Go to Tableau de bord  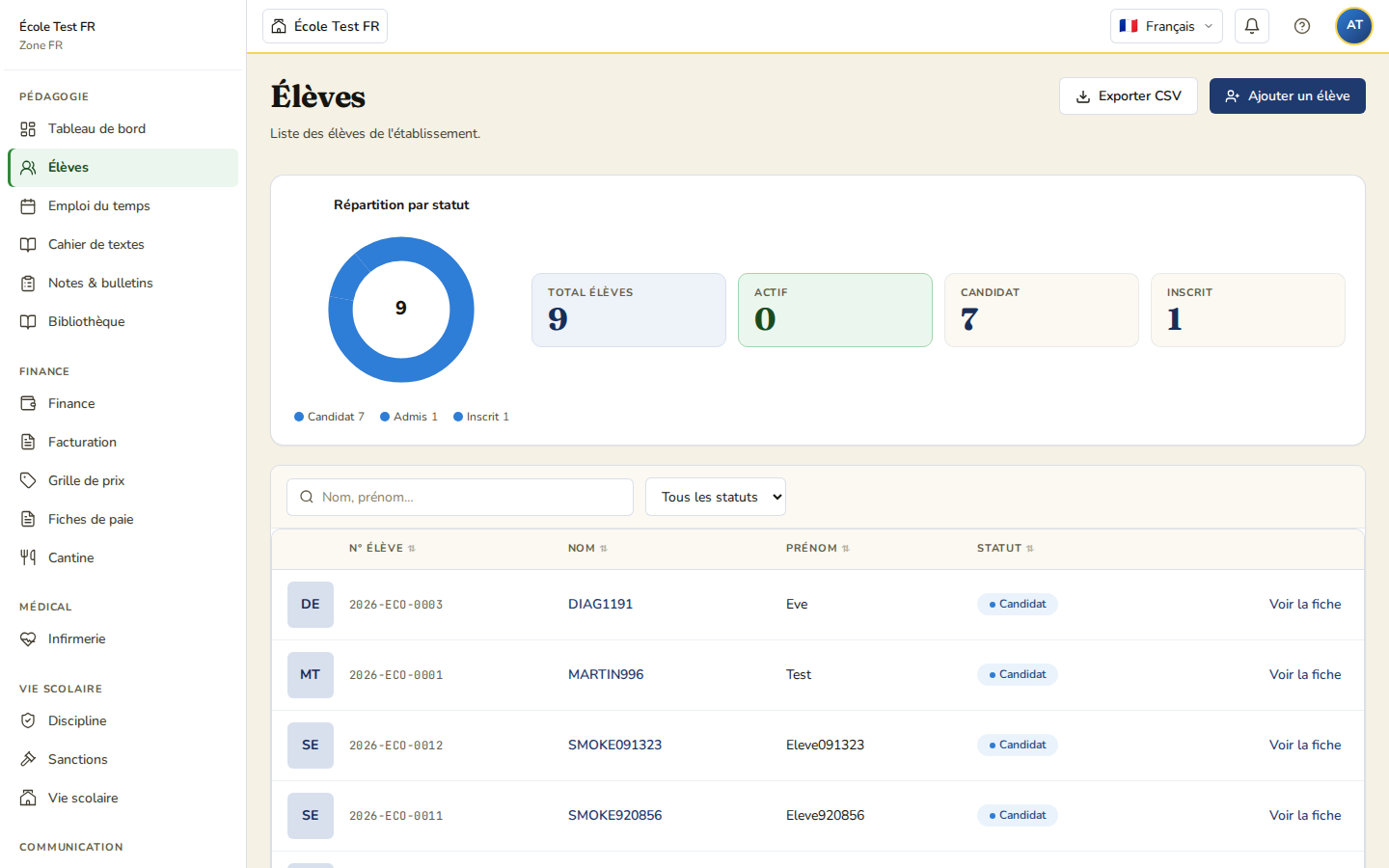123,129
